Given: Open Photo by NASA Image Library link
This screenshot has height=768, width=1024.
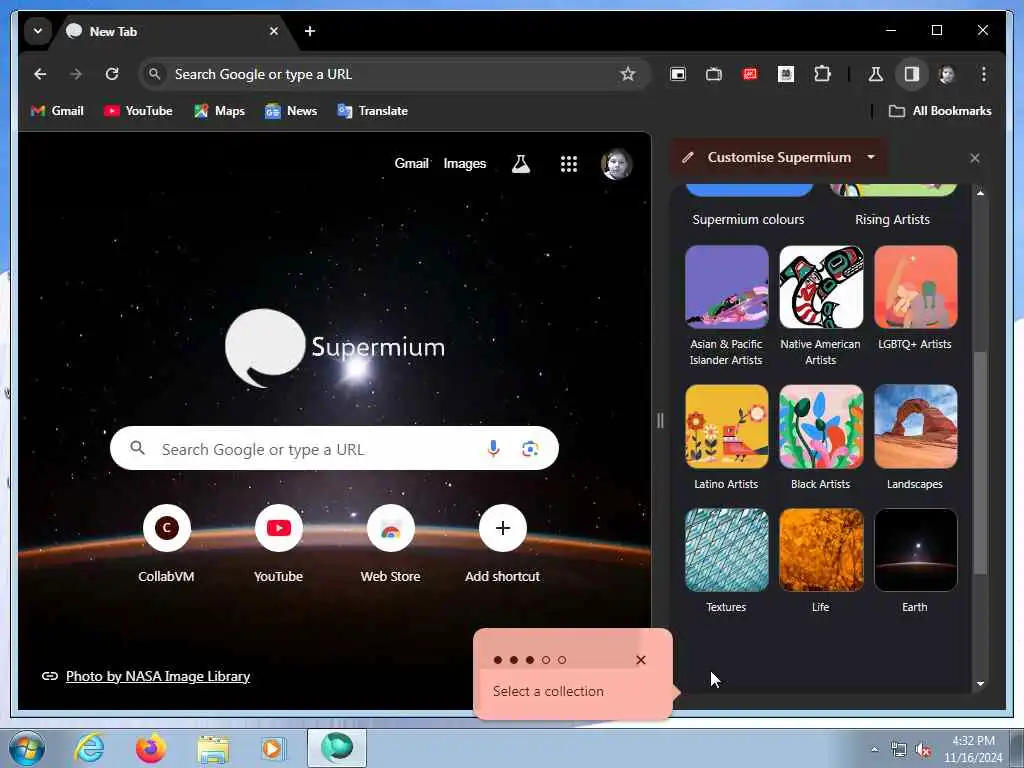Looking at the screenshot, I should point(158,677).
